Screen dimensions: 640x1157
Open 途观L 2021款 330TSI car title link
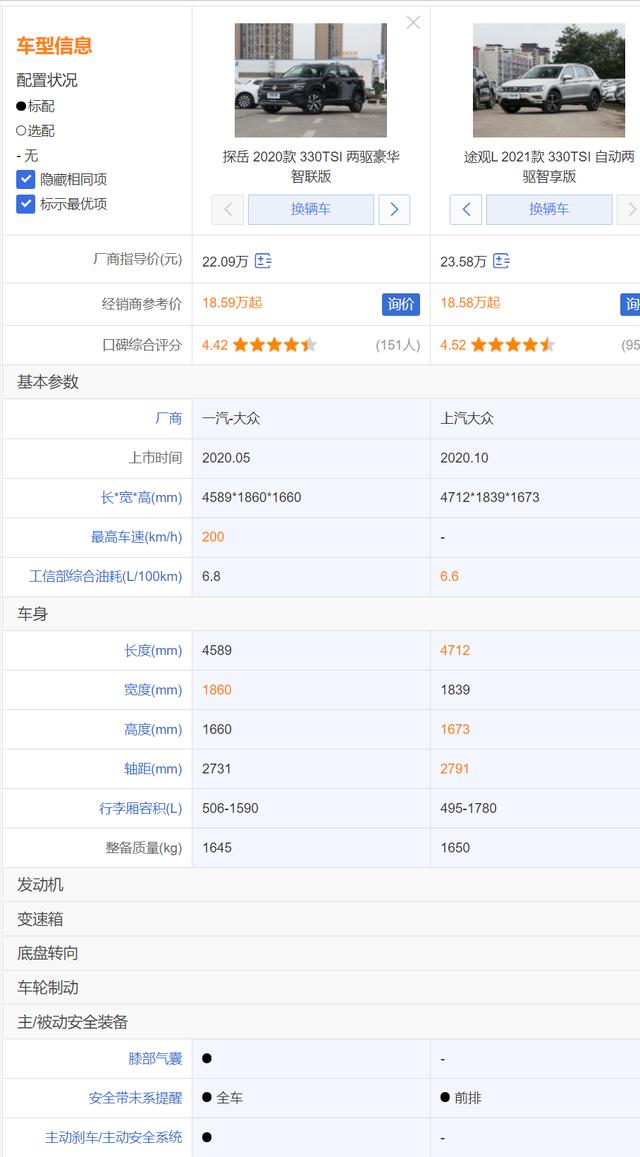[x=549, y=167]
